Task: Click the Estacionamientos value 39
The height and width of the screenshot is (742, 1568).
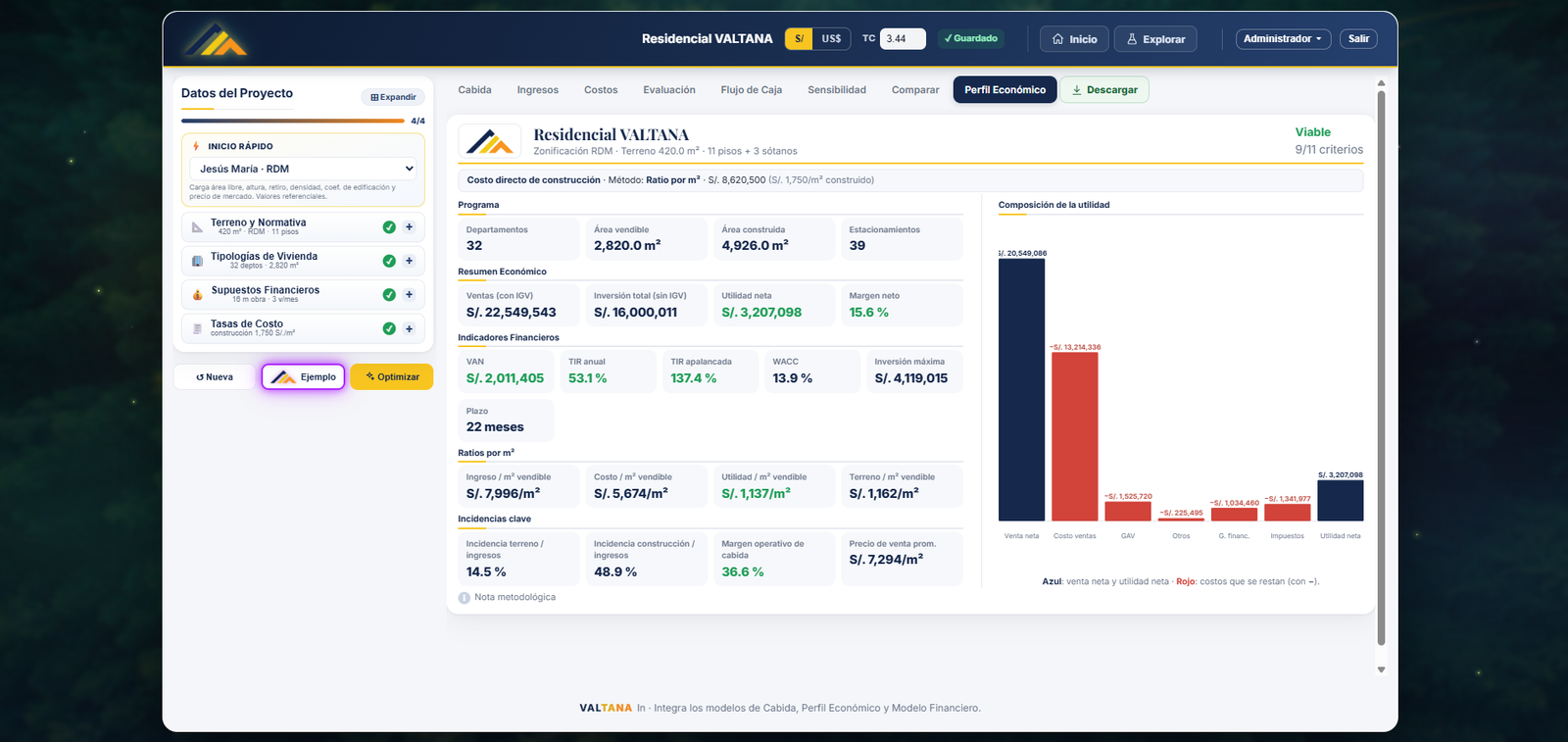Action: click(857, 246)
